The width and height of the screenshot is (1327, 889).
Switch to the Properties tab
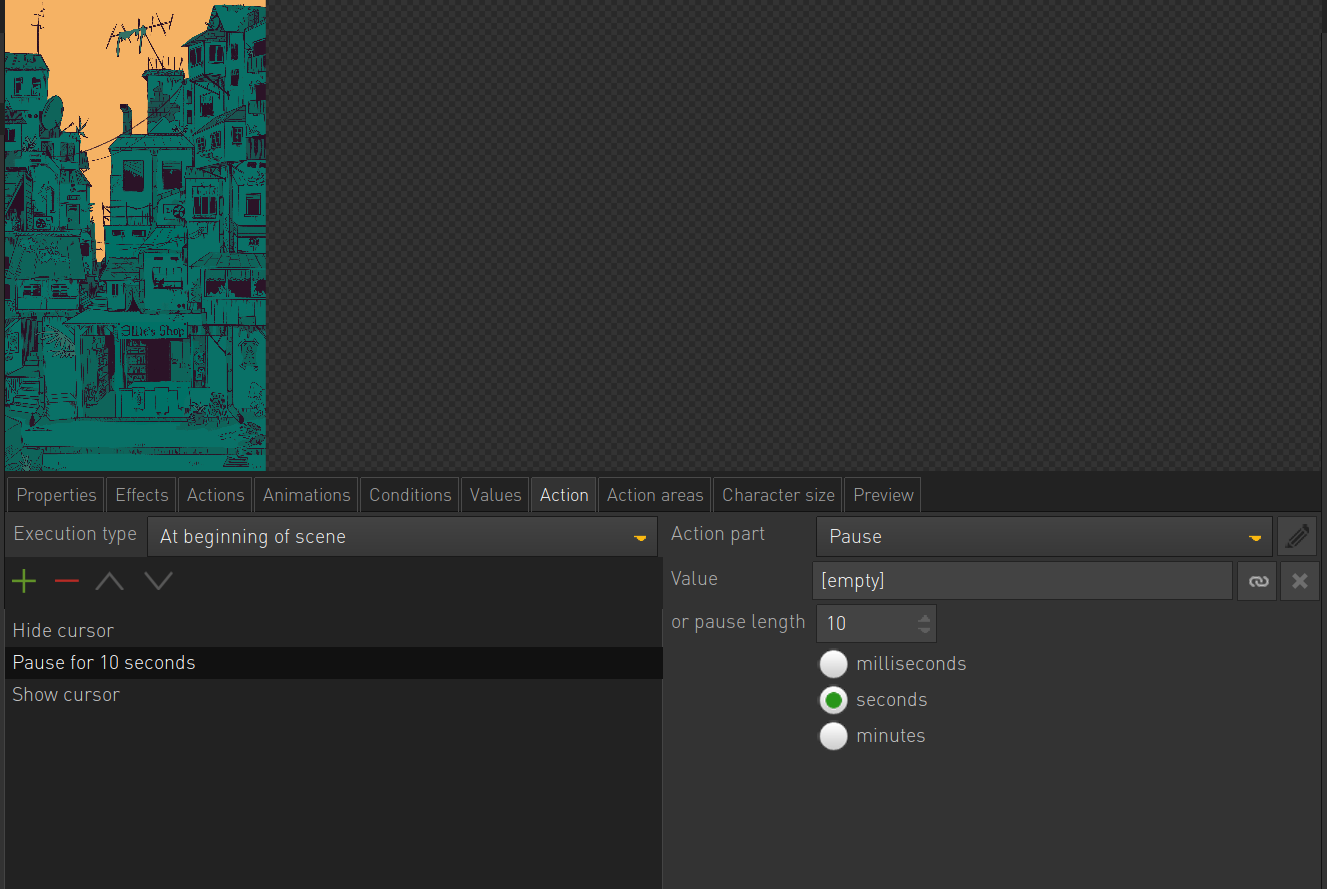pos(56,495)
